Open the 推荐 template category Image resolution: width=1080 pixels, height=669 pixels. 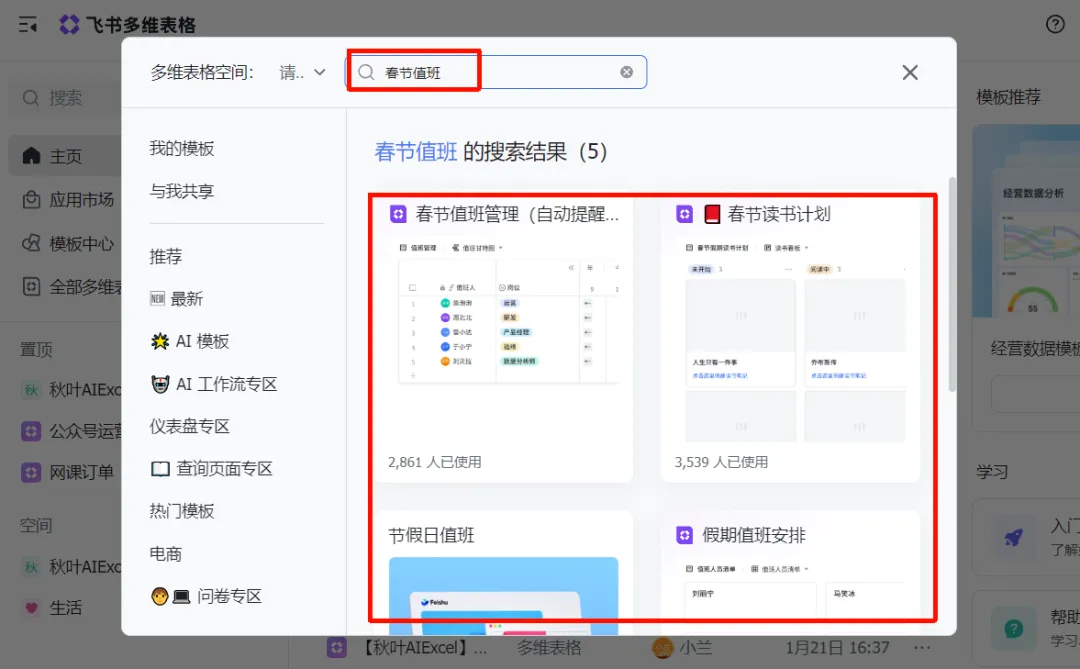166,257
